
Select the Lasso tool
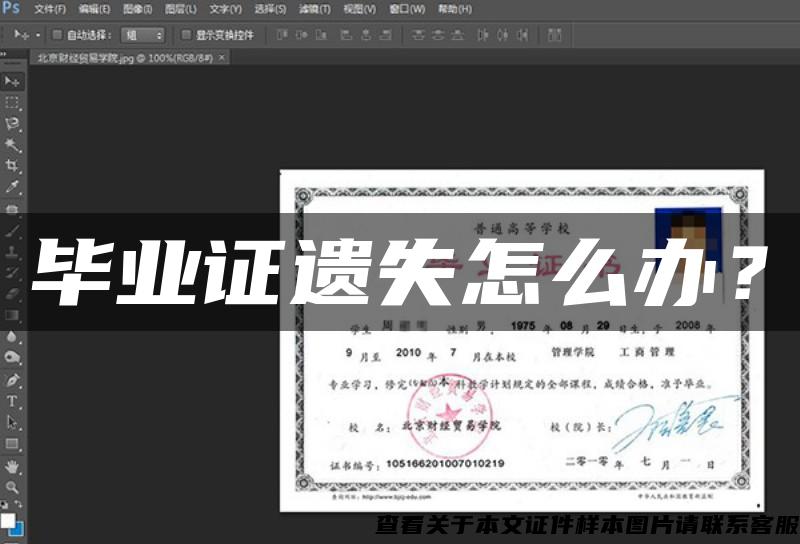coord(12,124)
